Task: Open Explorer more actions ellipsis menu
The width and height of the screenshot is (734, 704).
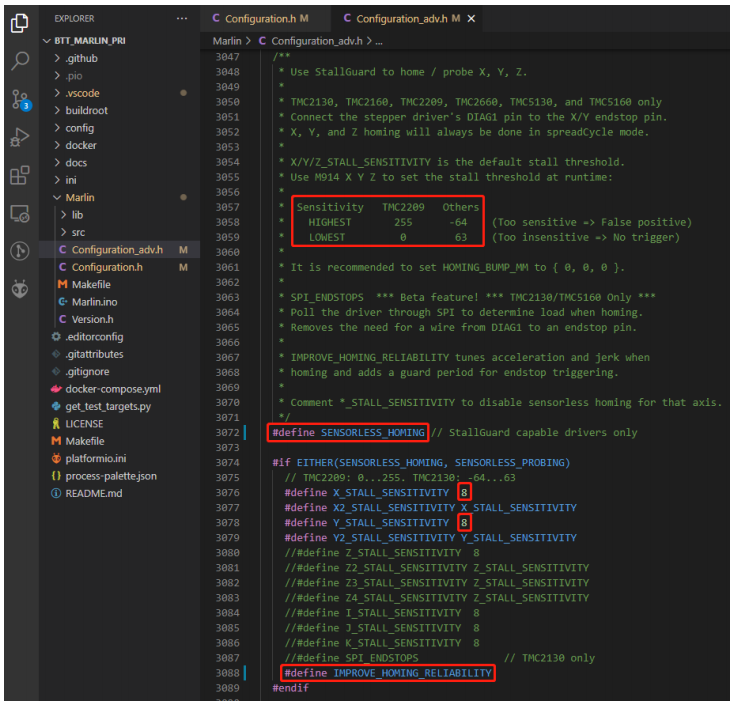Action: click(x=181, y=18)
